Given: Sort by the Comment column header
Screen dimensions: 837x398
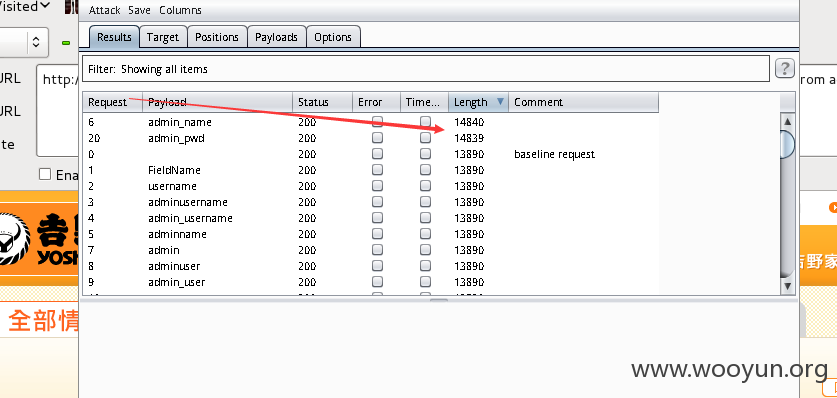Looking at the screenshot, I should click(x=583, y=102).
